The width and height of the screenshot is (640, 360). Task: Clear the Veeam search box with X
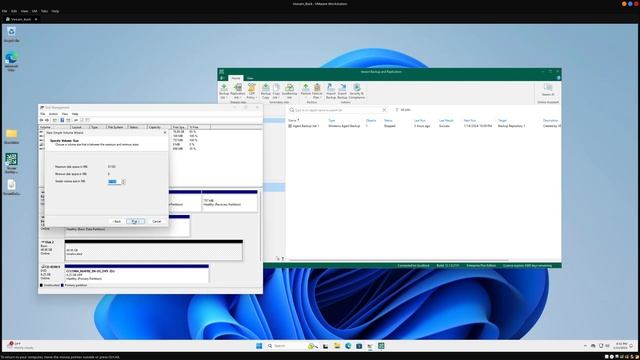[384, 110]
